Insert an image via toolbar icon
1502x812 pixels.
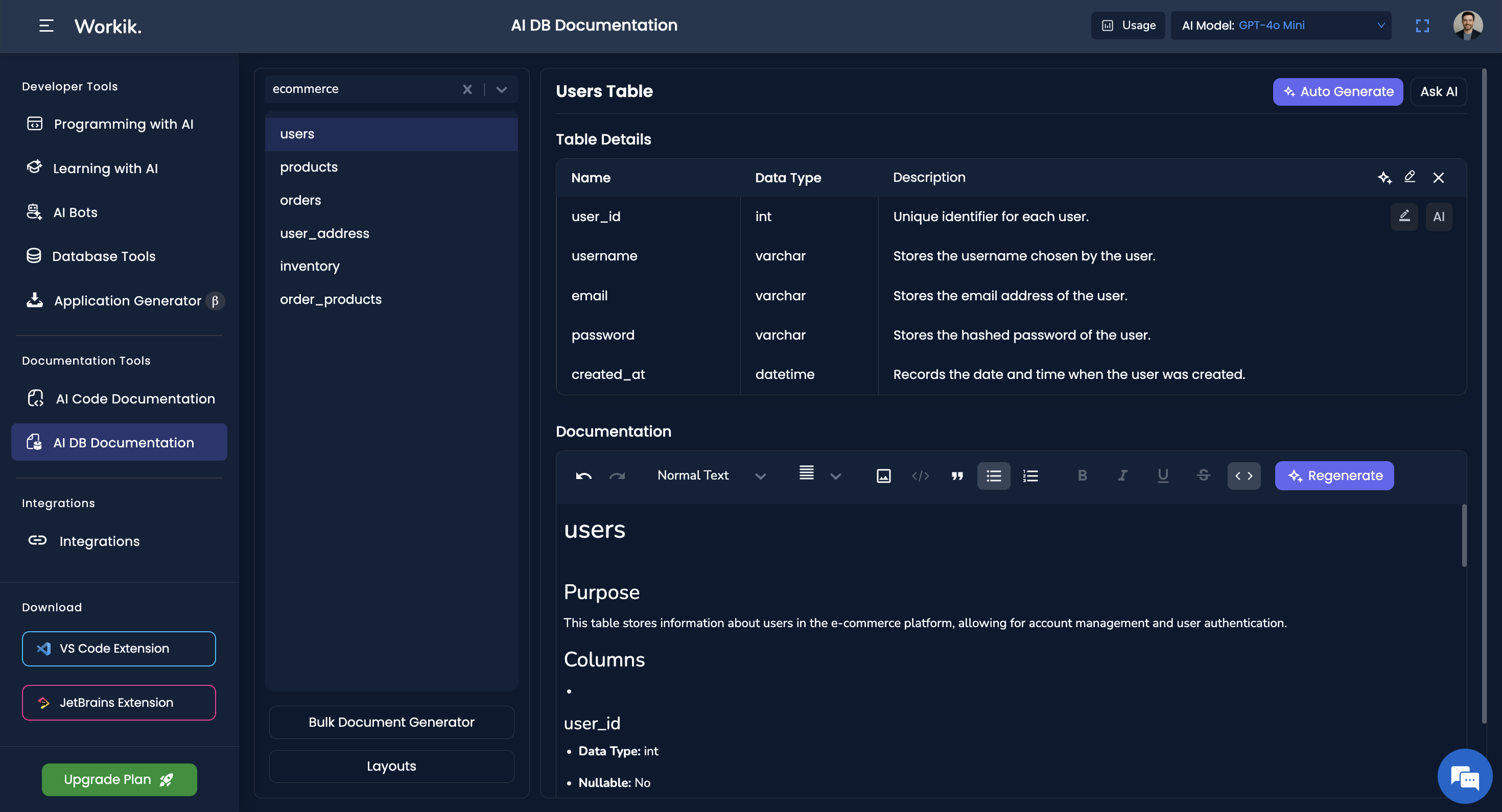(x=883, y=475)
